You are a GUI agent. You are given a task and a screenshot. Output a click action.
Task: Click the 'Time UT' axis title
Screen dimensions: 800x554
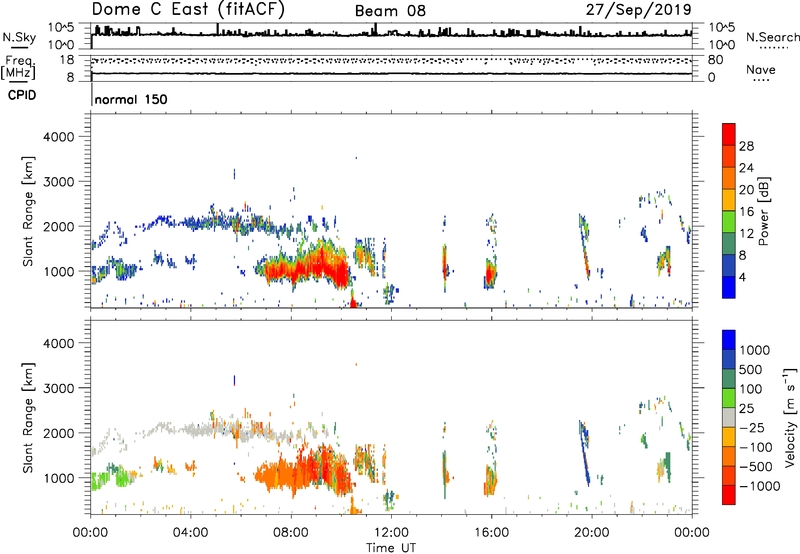tap(391, 548)
